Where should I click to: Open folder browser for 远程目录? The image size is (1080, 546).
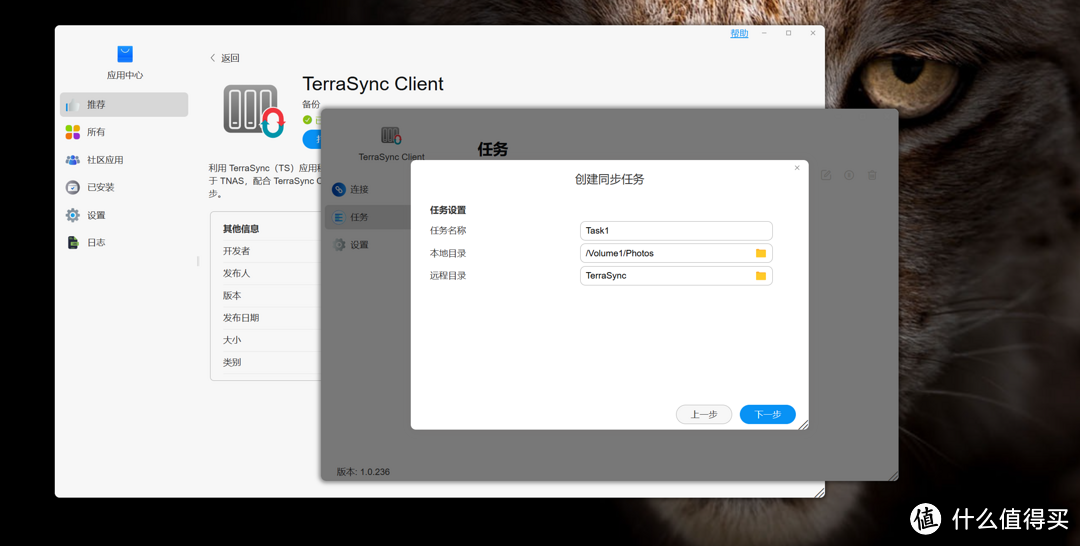(x=760, y=275)
